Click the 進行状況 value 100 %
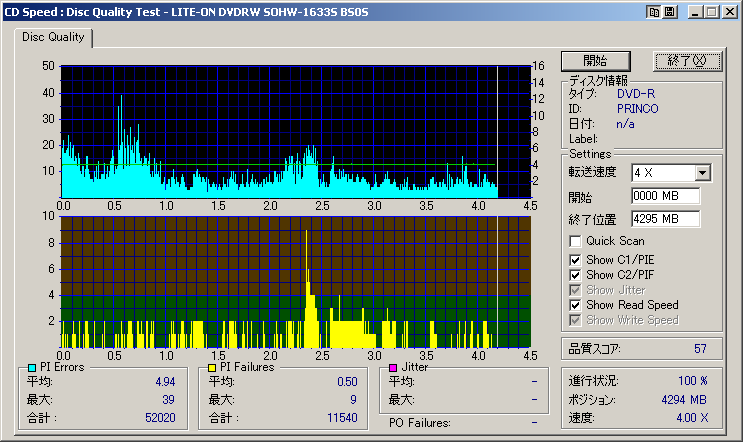This screenshot has height=442, width=743. click(693, 381)
